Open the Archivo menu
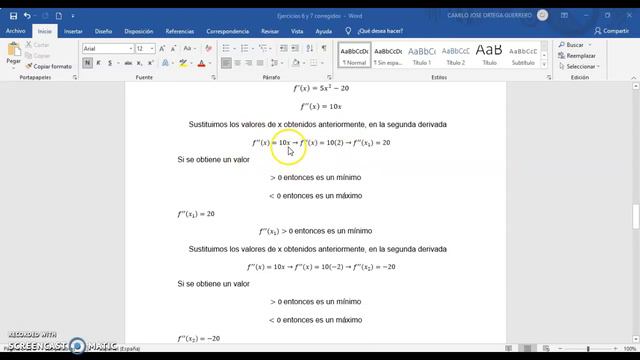This screenshot has width=640, height=360. [x=16, y=31]
